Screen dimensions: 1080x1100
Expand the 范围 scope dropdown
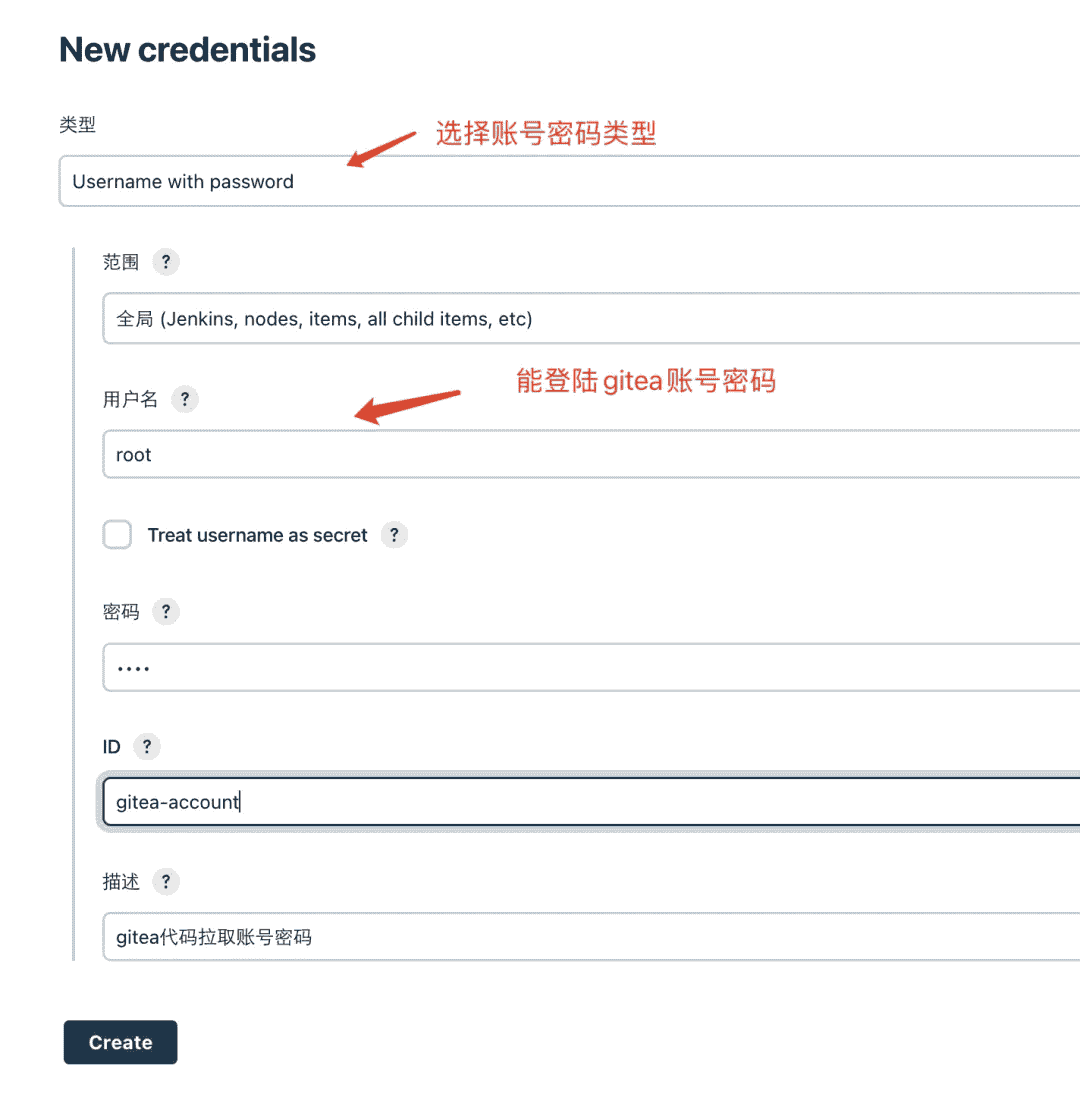590,319
